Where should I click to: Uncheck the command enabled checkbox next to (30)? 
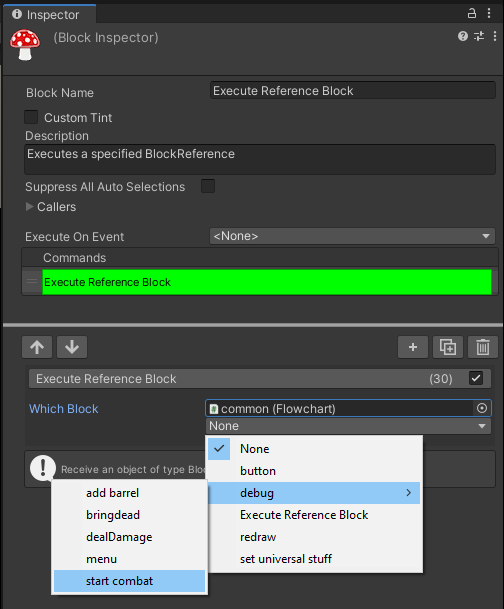476,378
